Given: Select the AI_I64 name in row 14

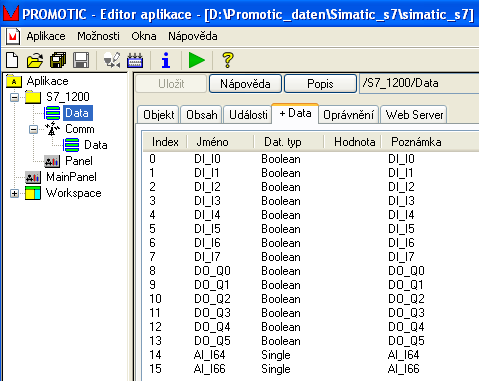Looking at the screenshot, I should point(210,355).
